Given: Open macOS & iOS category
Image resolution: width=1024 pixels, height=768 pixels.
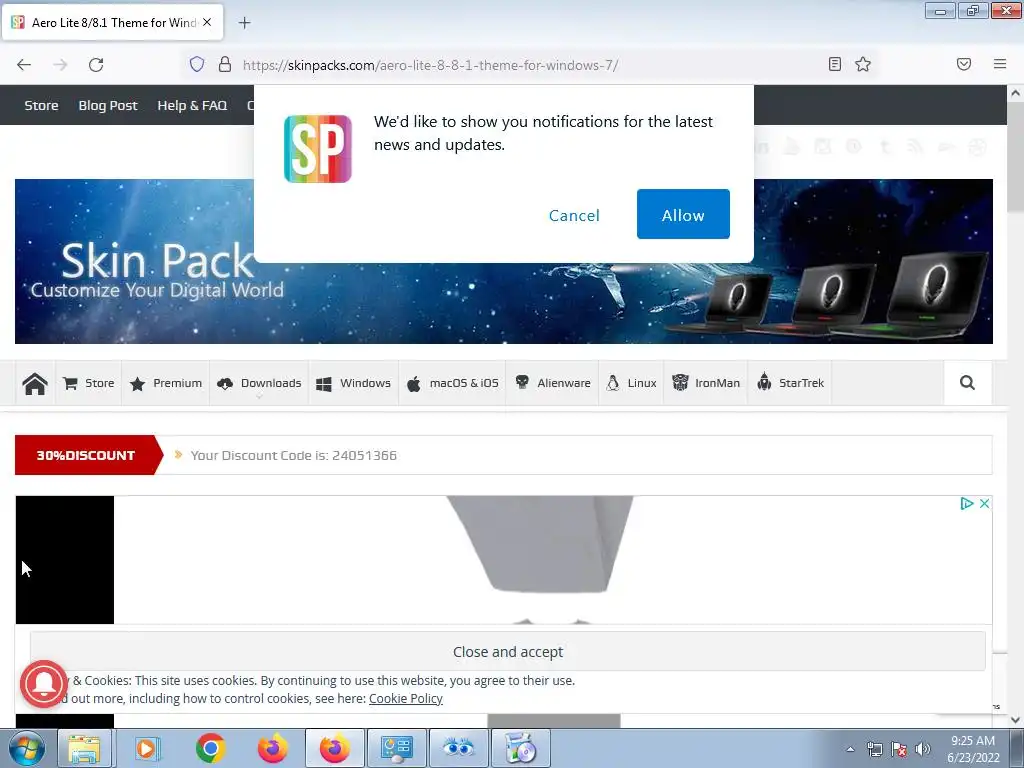Looking at the screenshot, I should click(x=453, y=383).
